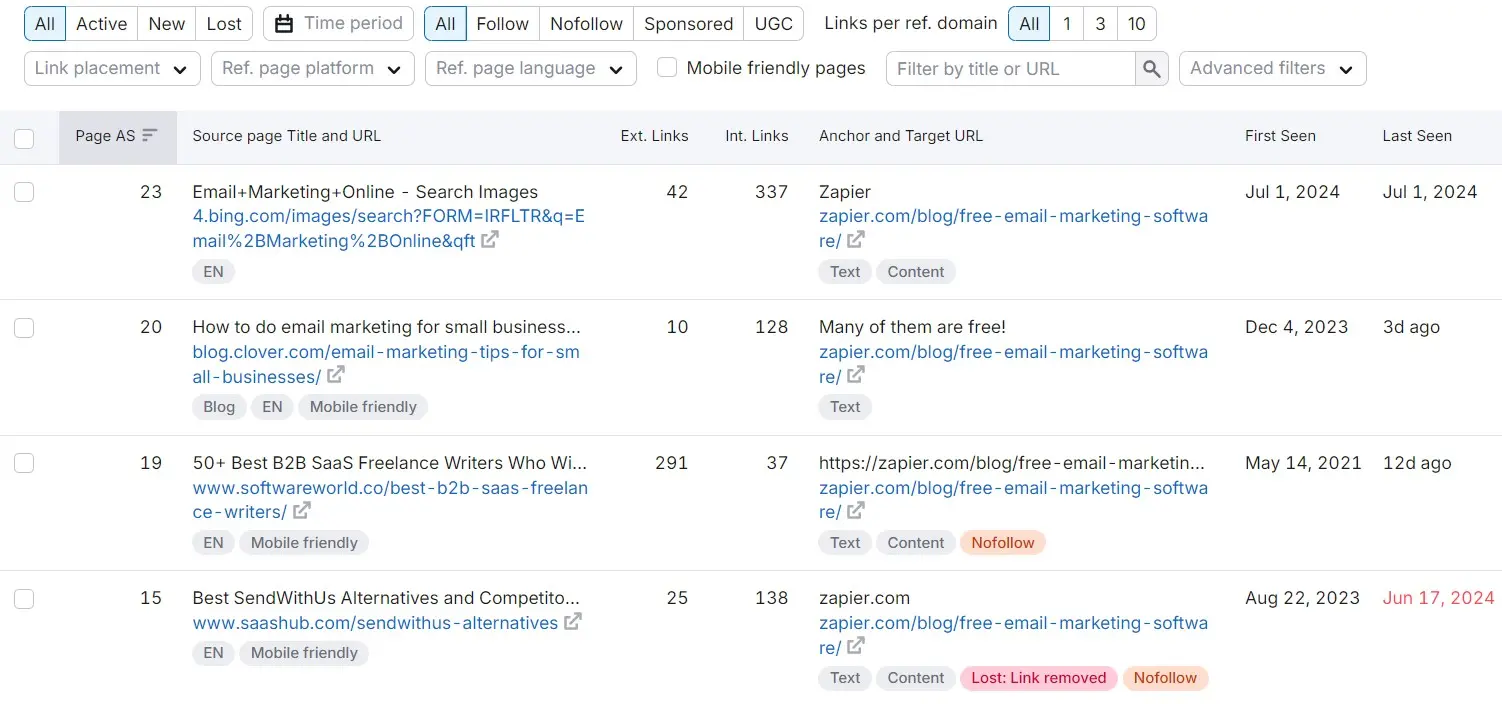This screenshot has height=704, width=1502.
Task: Open target URL external icon in zapier.com anchor row
Action: click(x=856, y=646)
